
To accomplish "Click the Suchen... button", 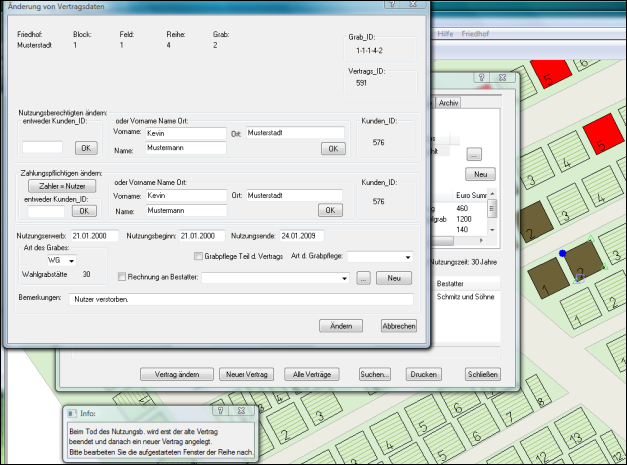I will point(375,374).
